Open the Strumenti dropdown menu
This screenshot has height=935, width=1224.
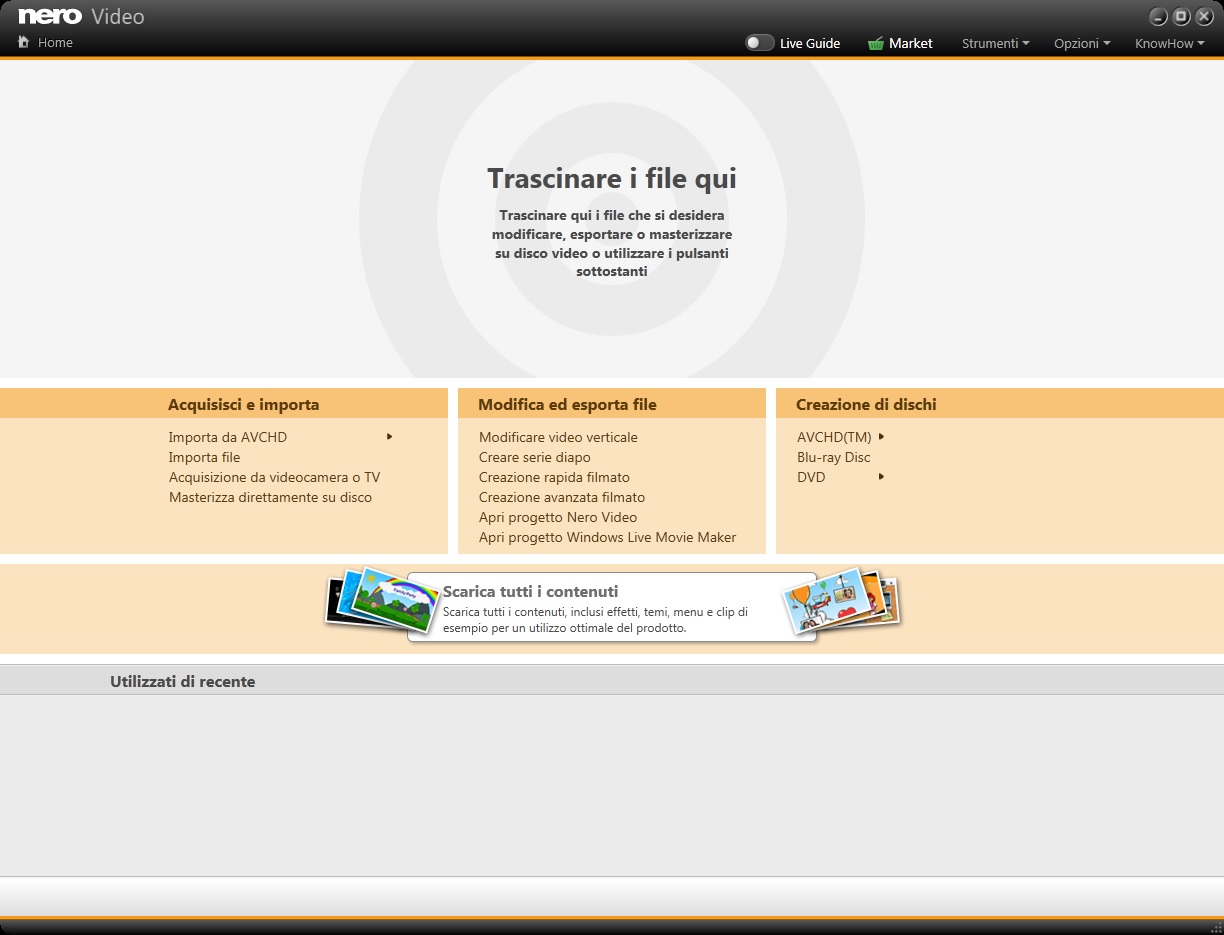click(996, 43)
